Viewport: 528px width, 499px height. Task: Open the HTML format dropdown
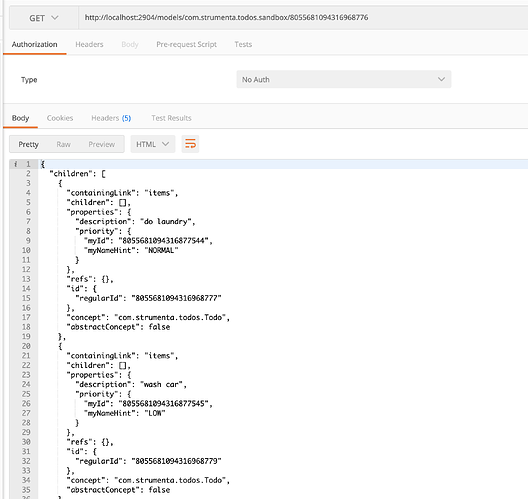[x=153, y=144]
